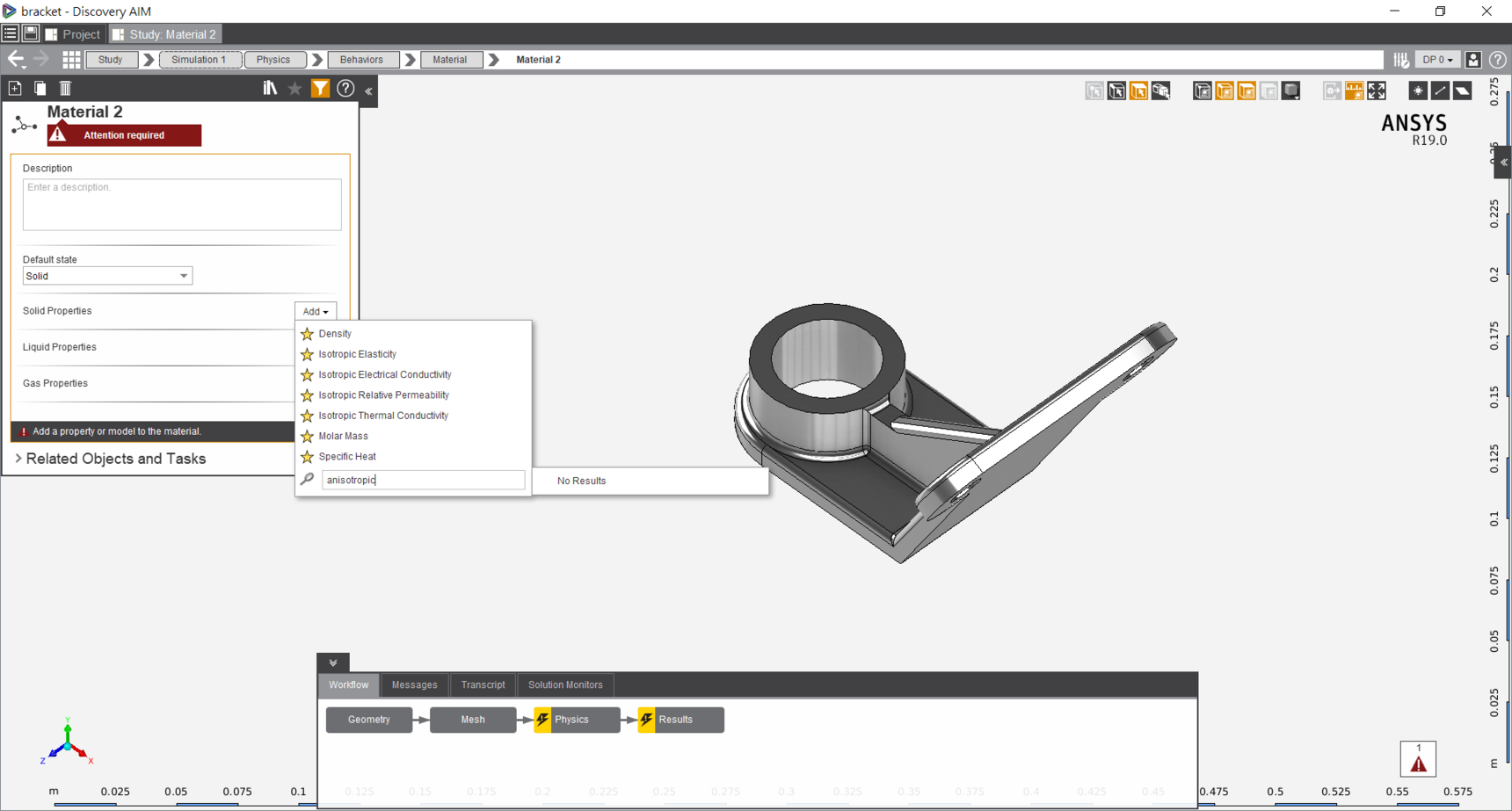Image resolution: width=1512 pixels, height=811 pixels.
Task: Switch to the Messages tab
Action: (x=414, y=684)
